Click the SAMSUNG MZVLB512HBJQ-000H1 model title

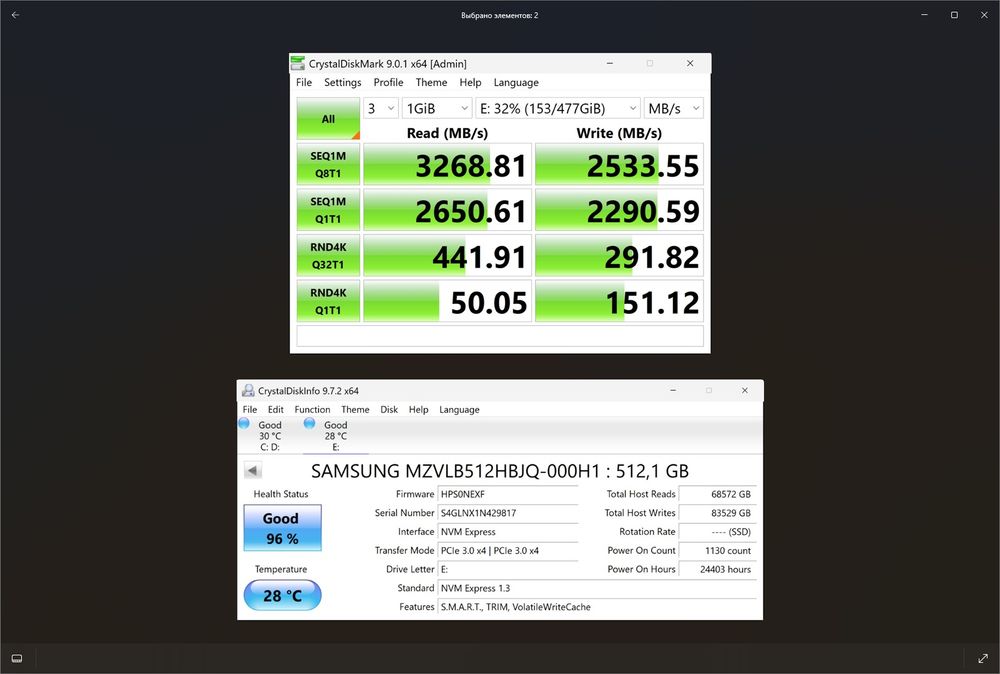(x=500, y=471)
